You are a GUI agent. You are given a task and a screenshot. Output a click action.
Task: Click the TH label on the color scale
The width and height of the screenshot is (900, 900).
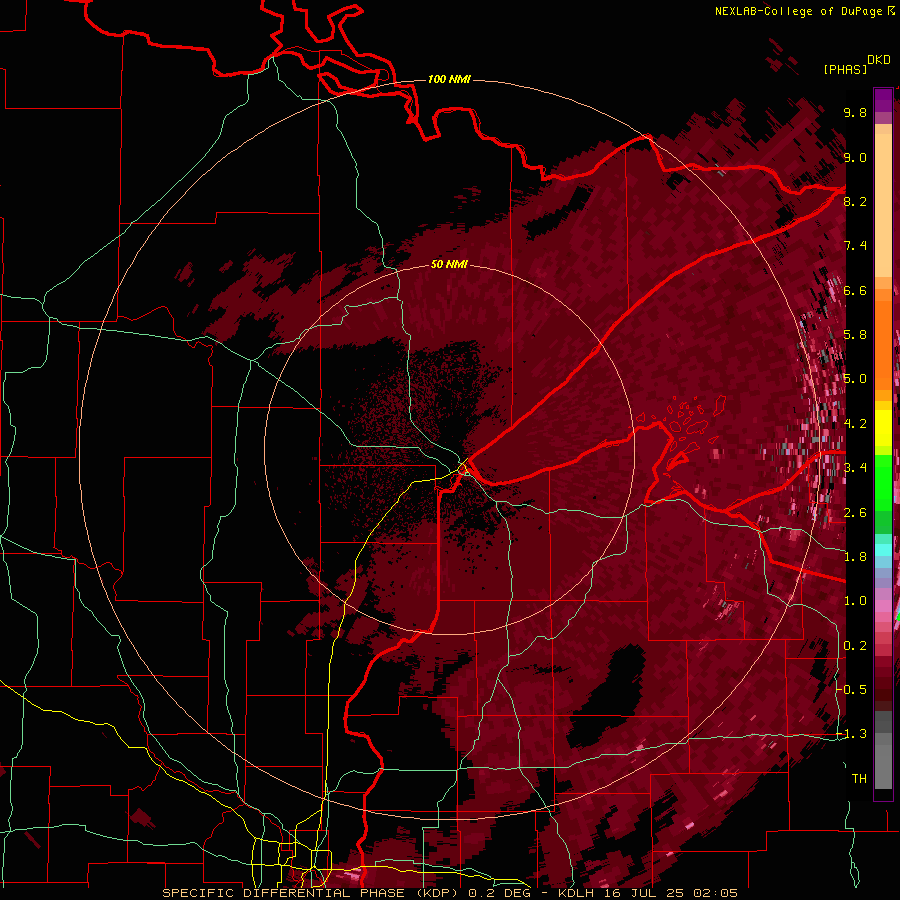coord(859,779)
